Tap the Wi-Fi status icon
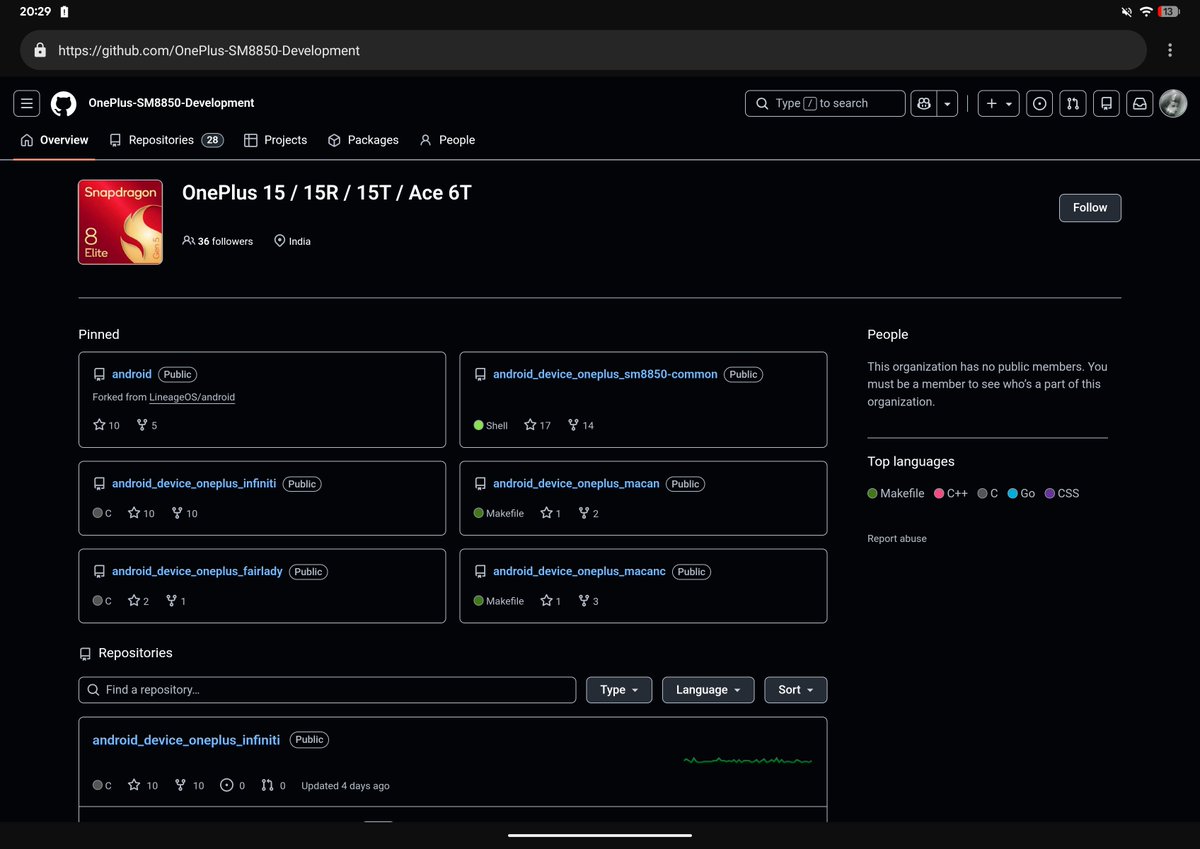Viewport: 1200px width, 849px height. click(1145, 12)
